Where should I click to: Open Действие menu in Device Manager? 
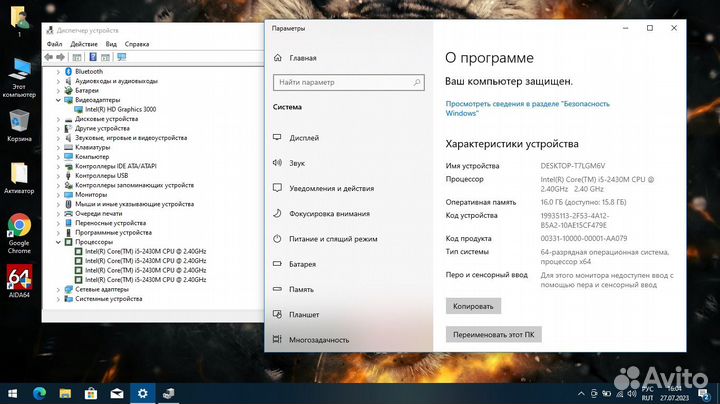84,44
